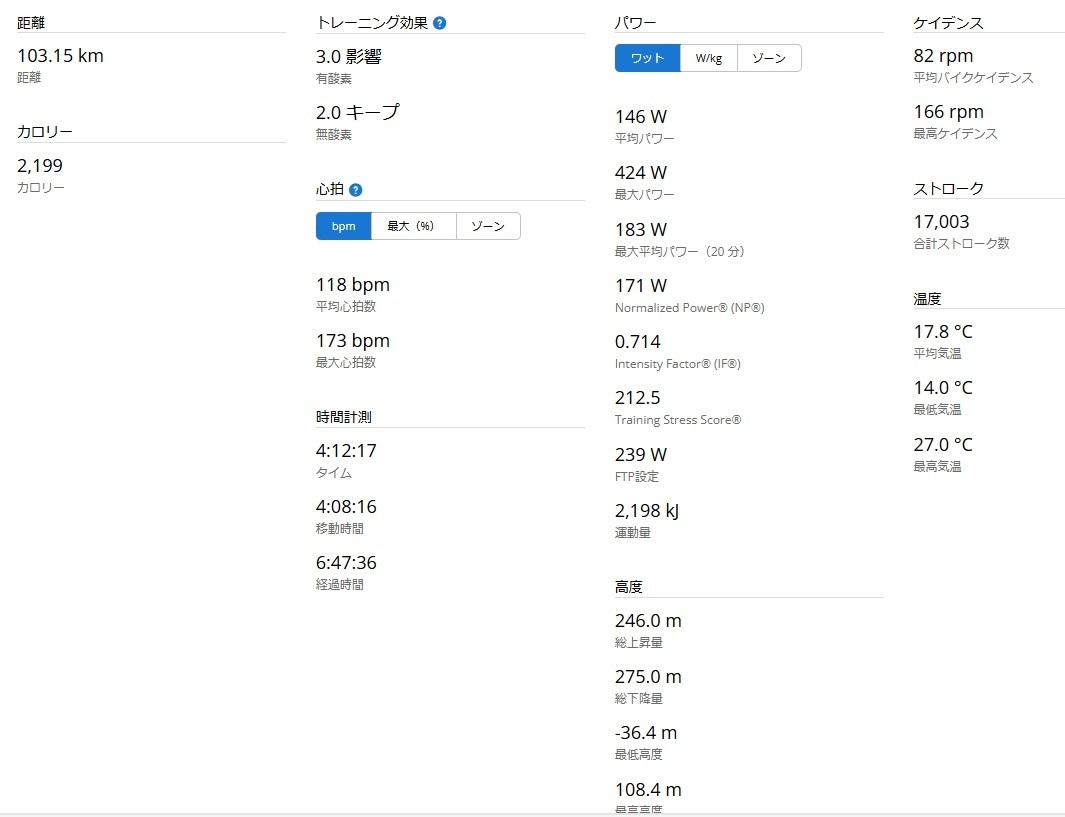Open the heart rate help icon
Screen dimensions: 1065x817
pyautogui.click(x=355, y=190)
